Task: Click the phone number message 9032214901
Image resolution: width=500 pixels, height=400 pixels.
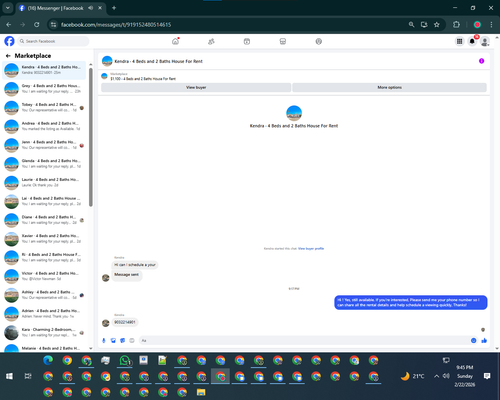Action: click(x=125, y=322)
